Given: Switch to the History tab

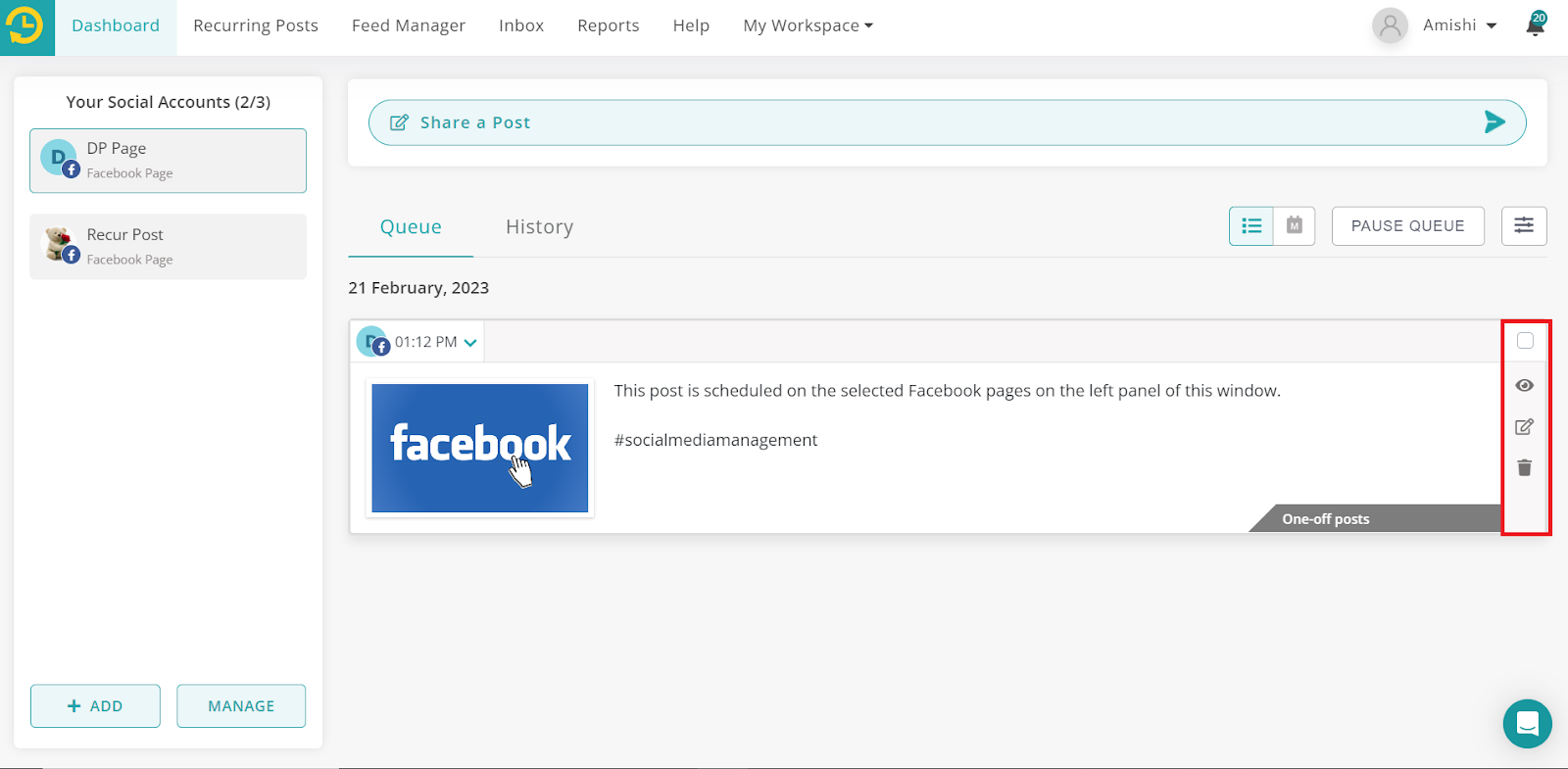Looking at the screenshot, I should tap(540, 227).
